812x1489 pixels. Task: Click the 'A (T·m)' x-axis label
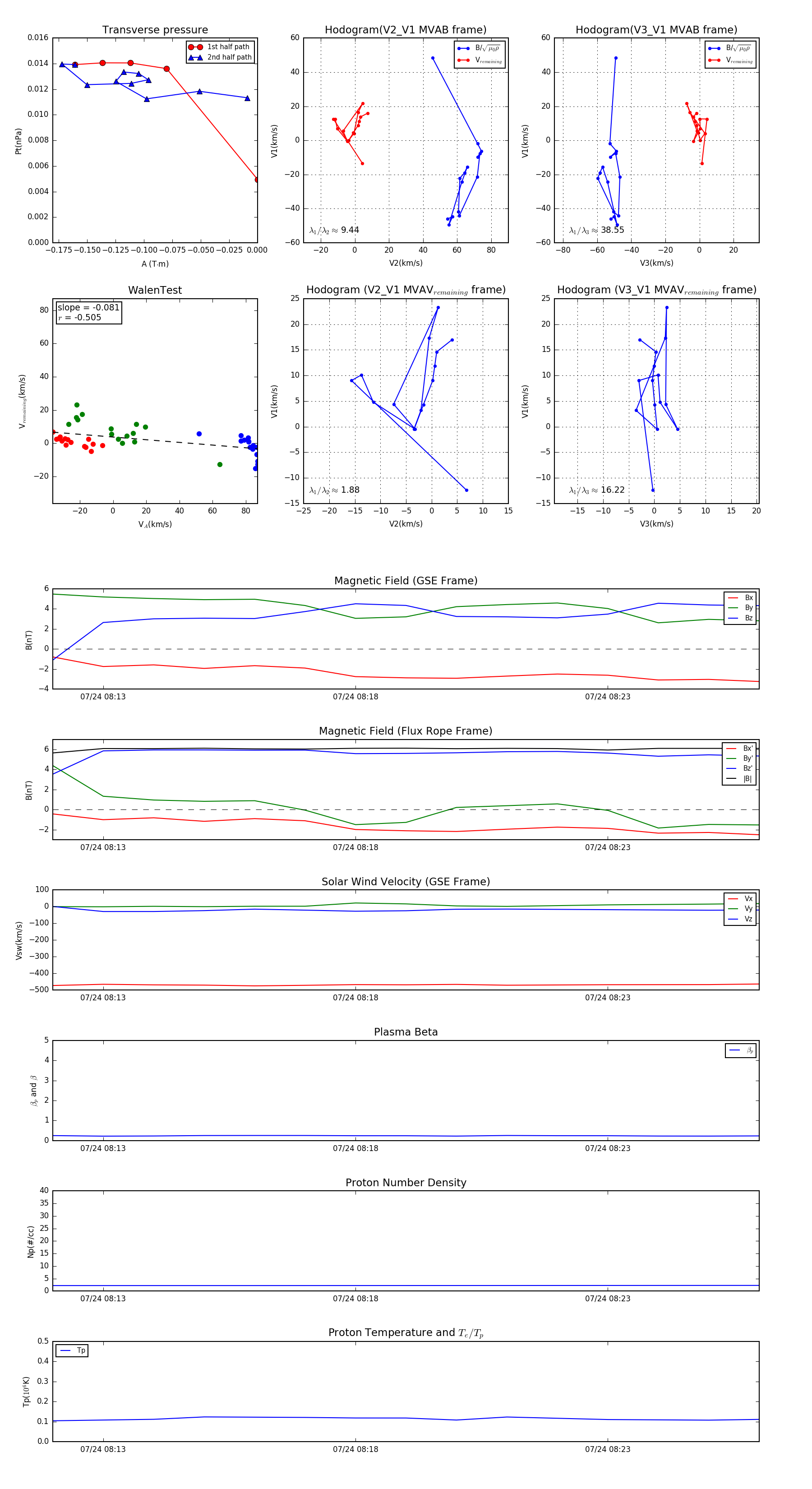coord(155,264)
